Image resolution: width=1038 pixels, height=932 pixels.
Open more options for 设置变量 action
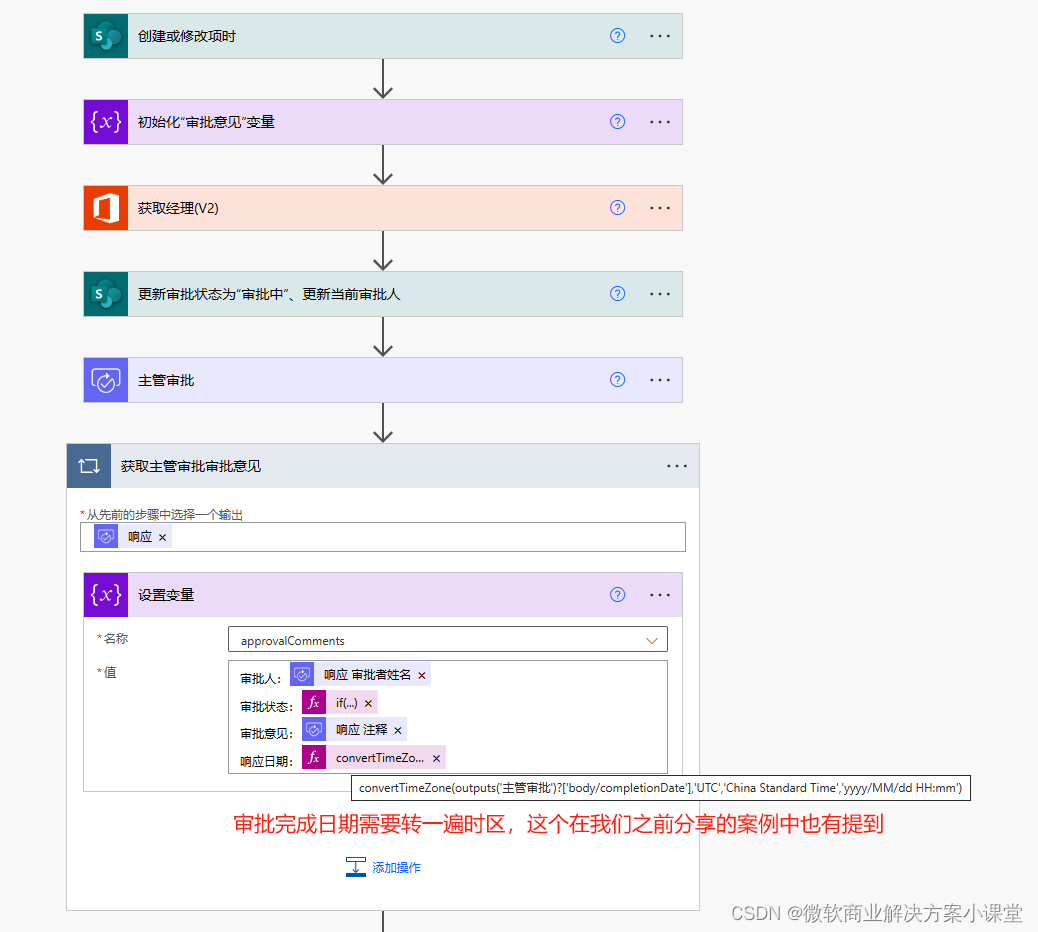coord(659,594)
